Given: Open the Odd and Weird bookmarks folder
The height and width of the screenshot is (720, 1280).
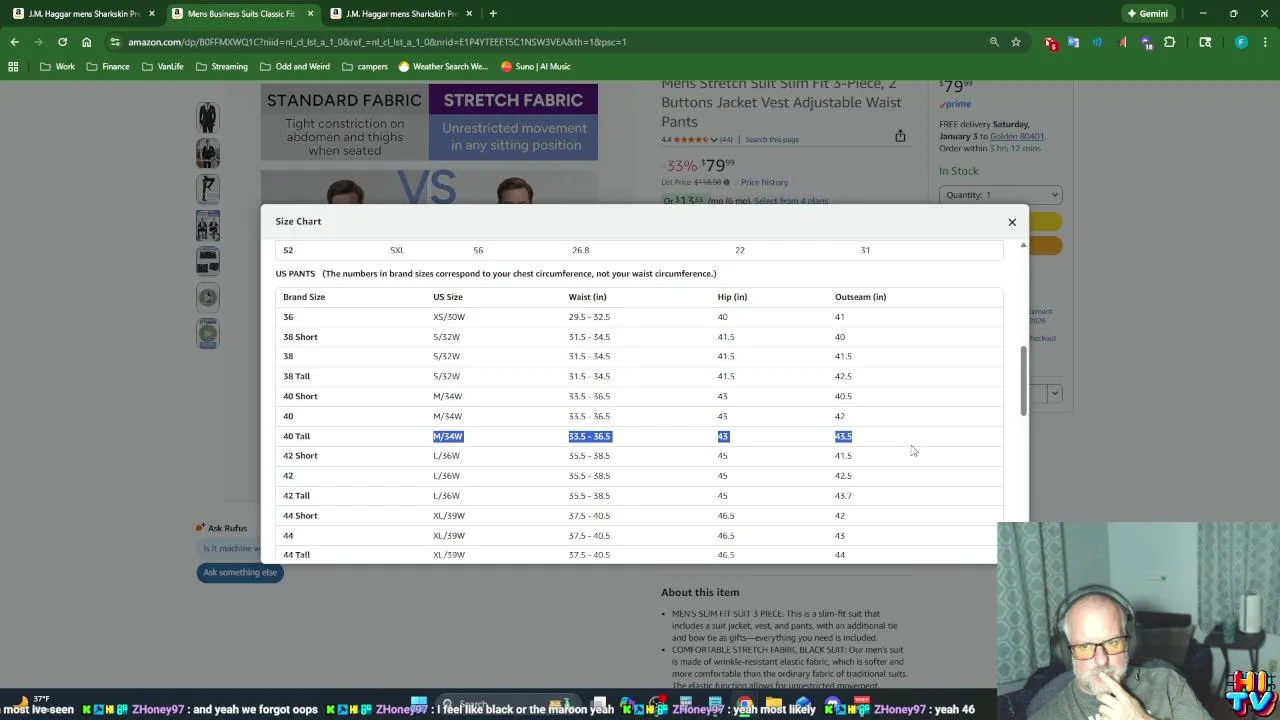Looking at the screenshot, I should pos(294,66).
